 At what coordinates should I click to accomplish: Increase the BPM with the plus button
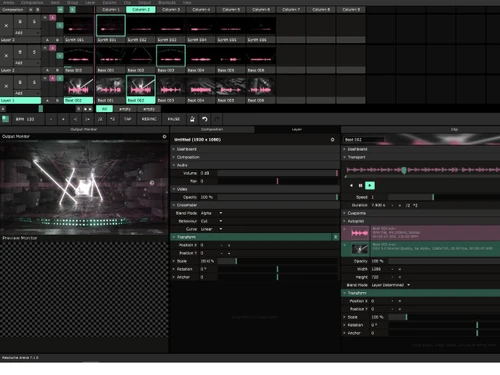[x=63, y=119]
